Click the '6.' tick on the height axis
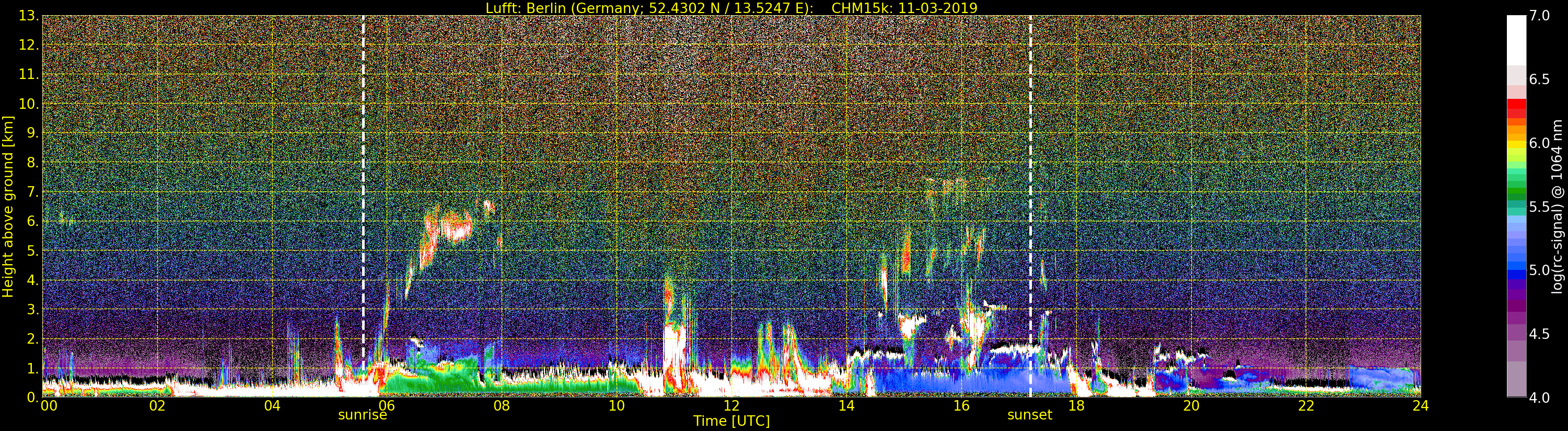 (x=32, y=221)
